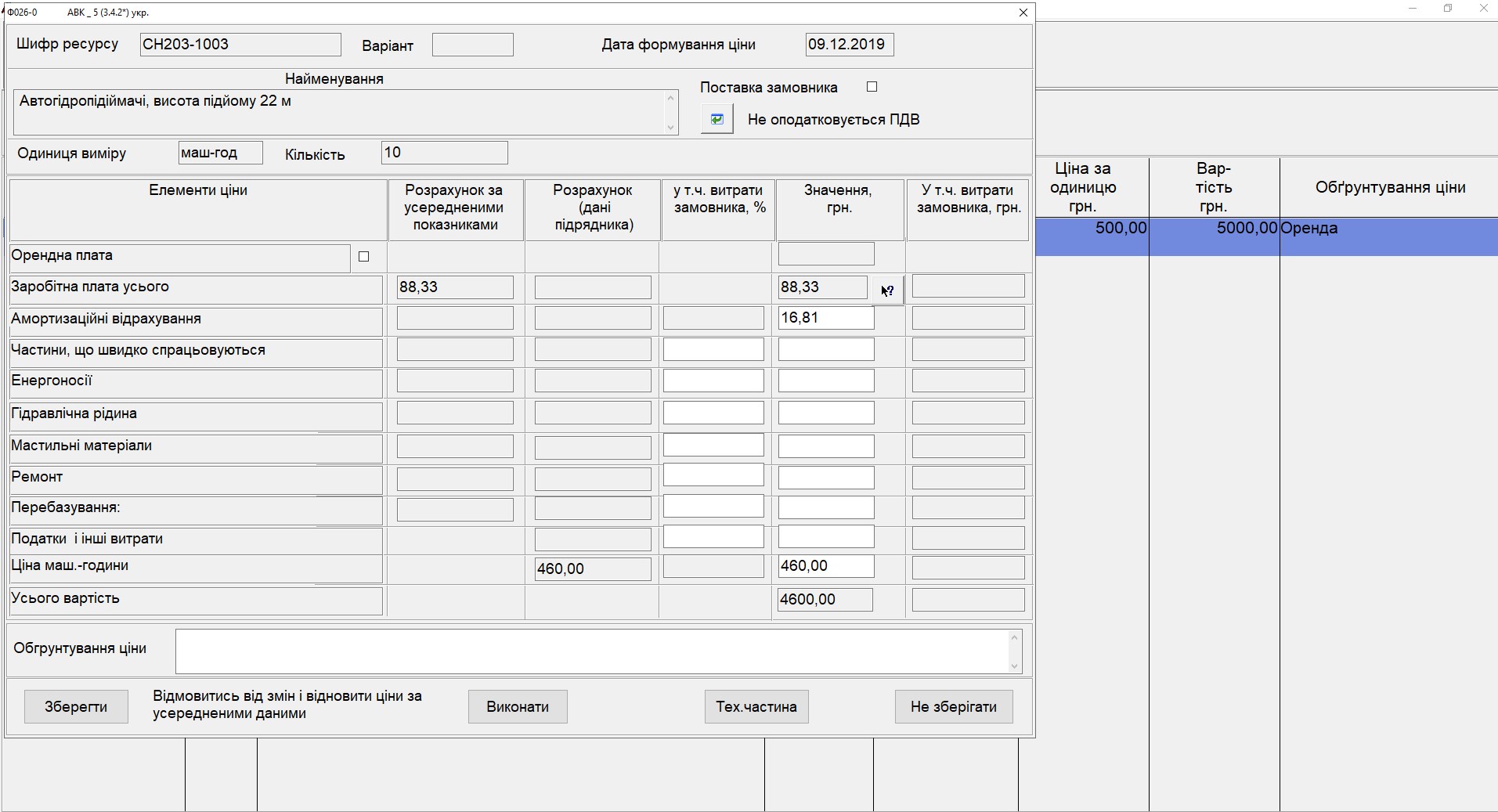The width and height of the screenshot is (1498, 812).
Task: Click the down arrow of Обгрунтування ціни scrollbar
Action: coord(1015,666)
